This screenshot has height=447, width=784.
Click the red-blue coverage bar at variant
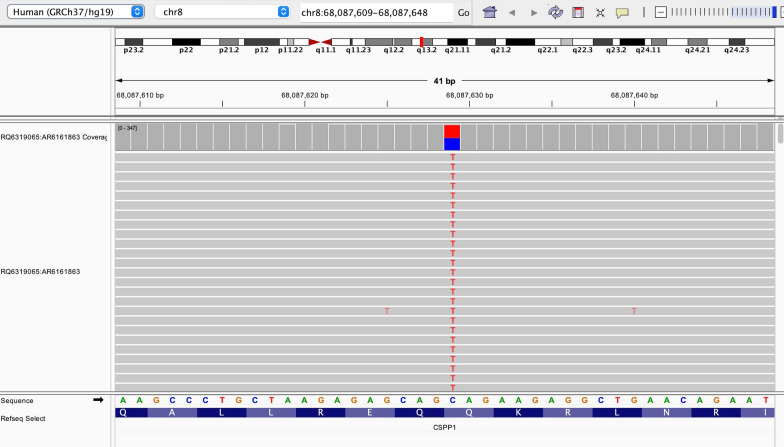[x=452, y=137]
